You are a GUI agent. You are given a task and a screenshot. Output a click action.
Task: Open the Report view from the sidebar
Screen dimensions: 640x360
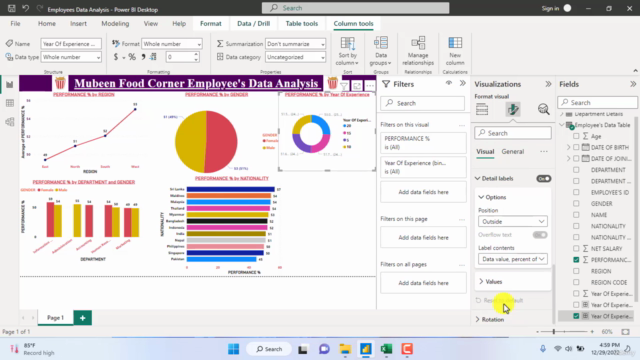pyautogui.click(x=9, y=84)
